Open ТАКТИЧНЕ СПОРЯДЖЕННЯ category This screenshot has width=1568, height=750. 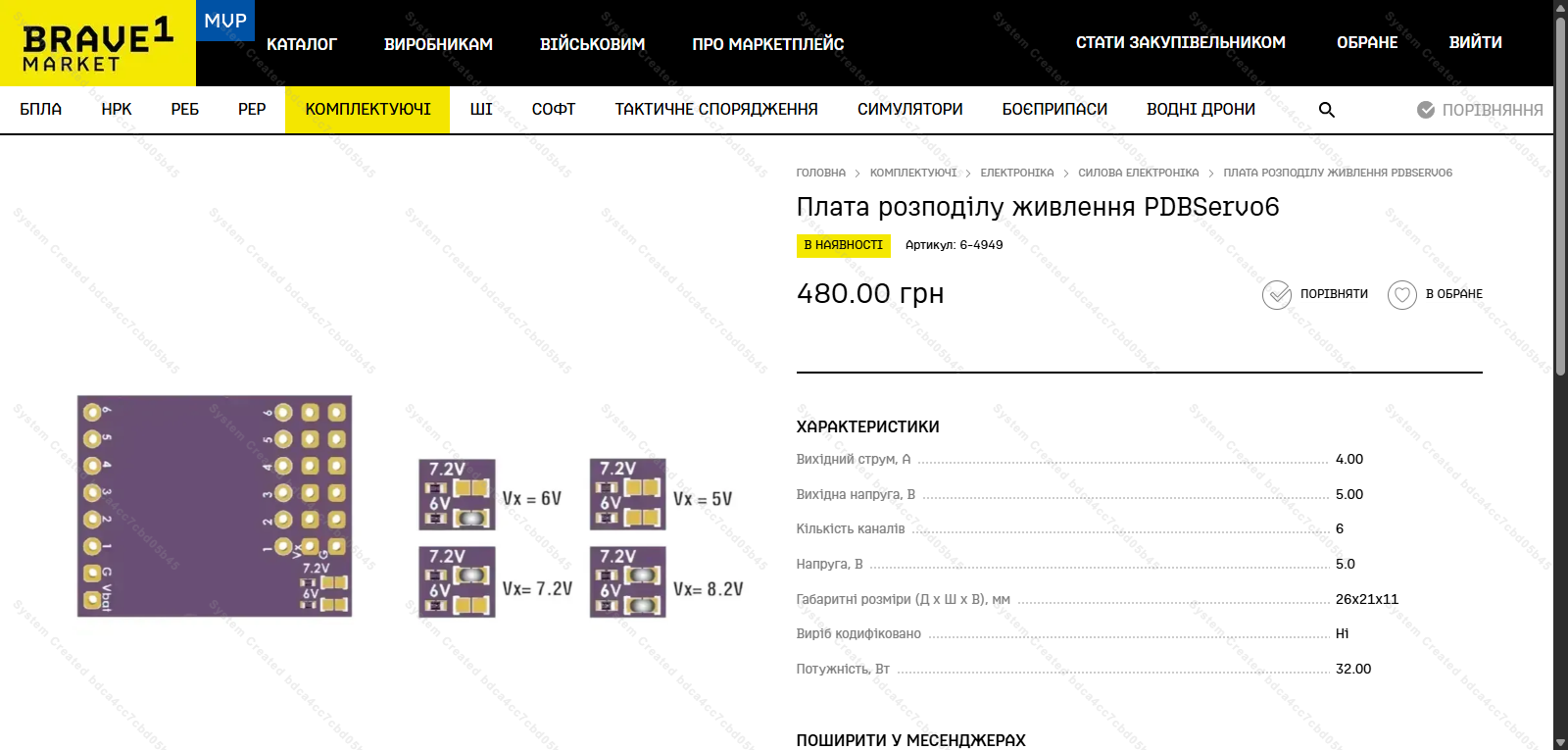tap(716, 109)
